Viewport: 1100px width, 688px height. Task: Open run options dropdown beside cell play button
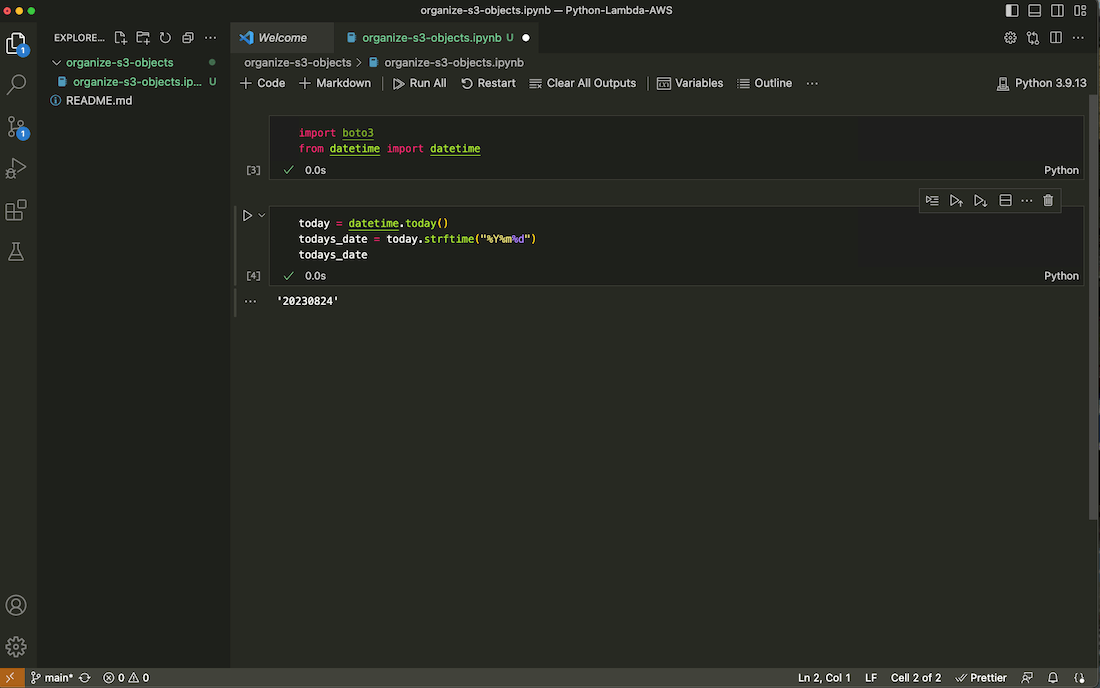(262, 215)
